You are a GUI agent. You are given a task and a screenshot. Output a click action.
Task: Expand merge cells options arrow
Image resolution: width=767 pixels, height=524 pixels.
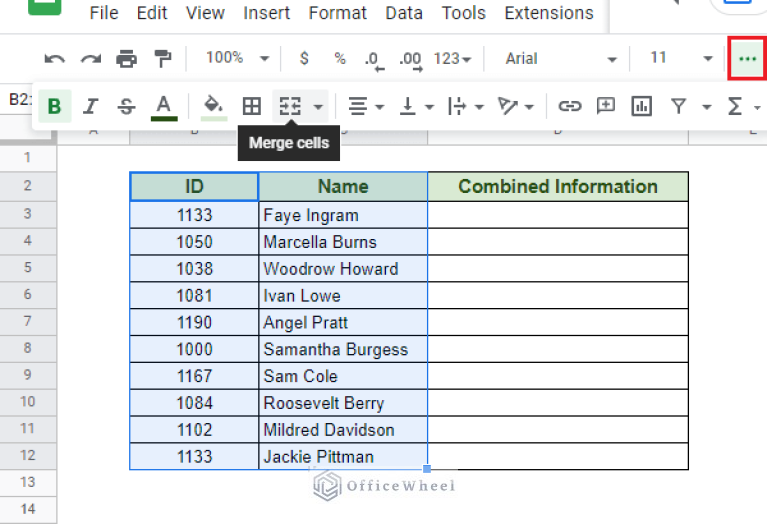click(x=318, y=106)
